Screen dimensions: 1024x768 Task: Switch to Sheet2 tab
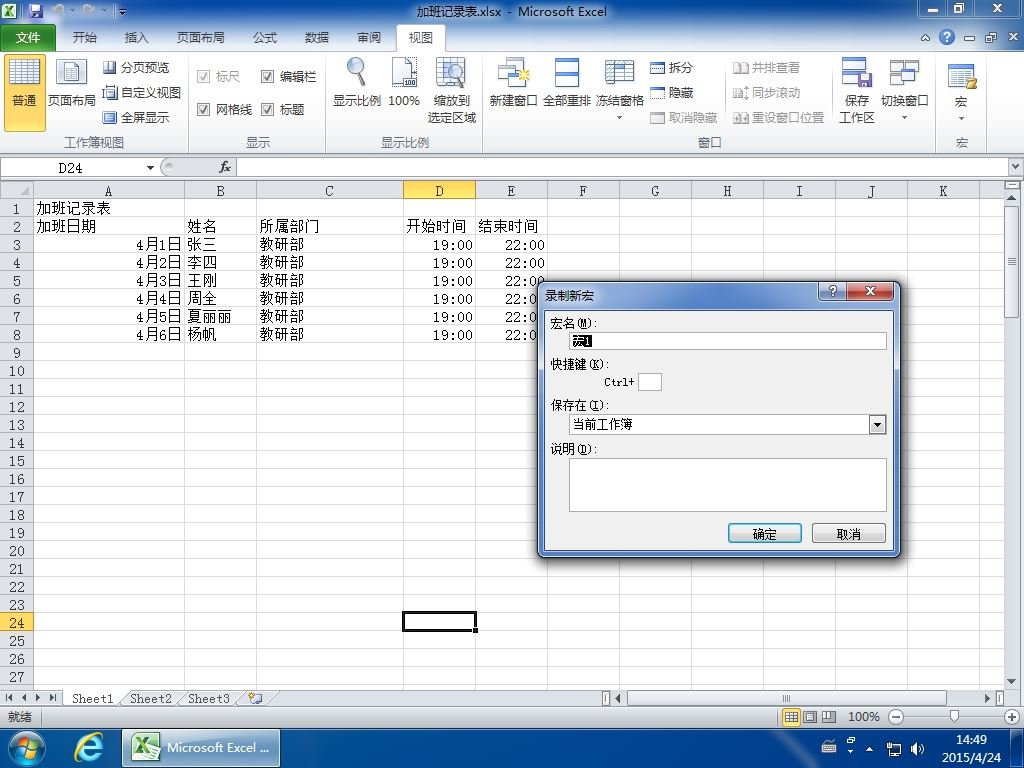[x=151, y=698]
